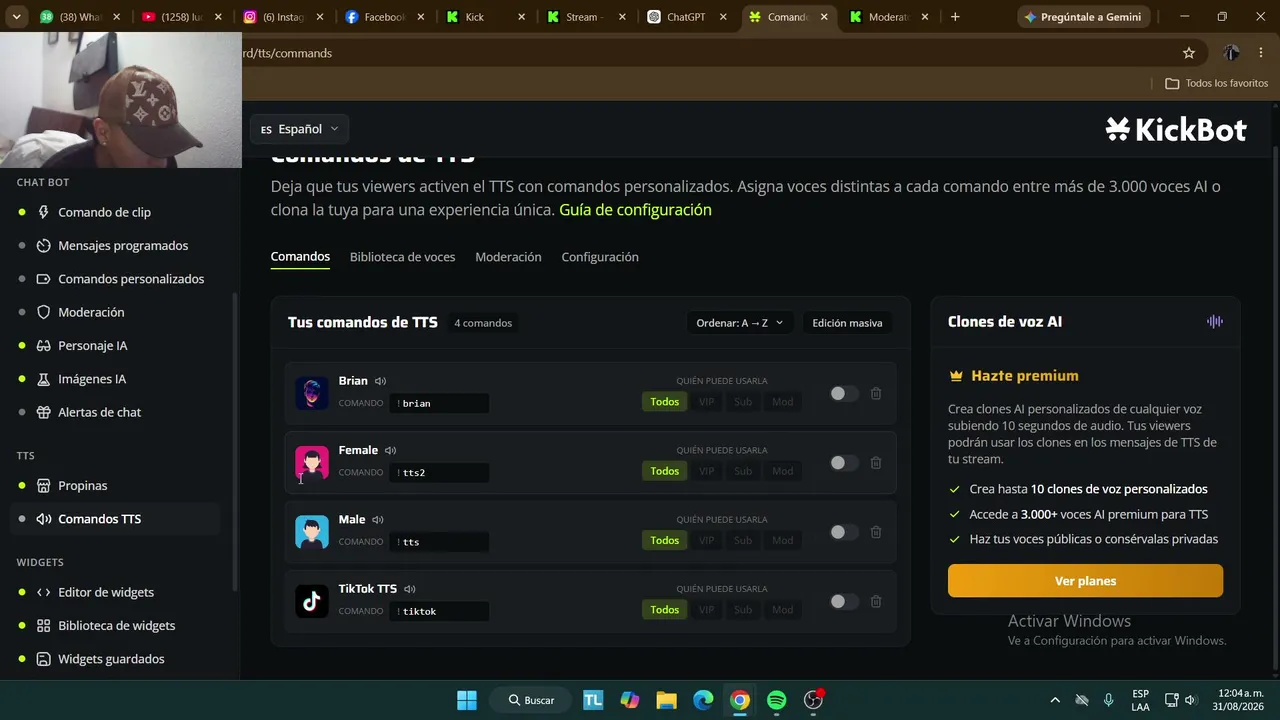Show hidden system tray icons
This screenshot has width=1280, height=720.
coord(1054,700)
